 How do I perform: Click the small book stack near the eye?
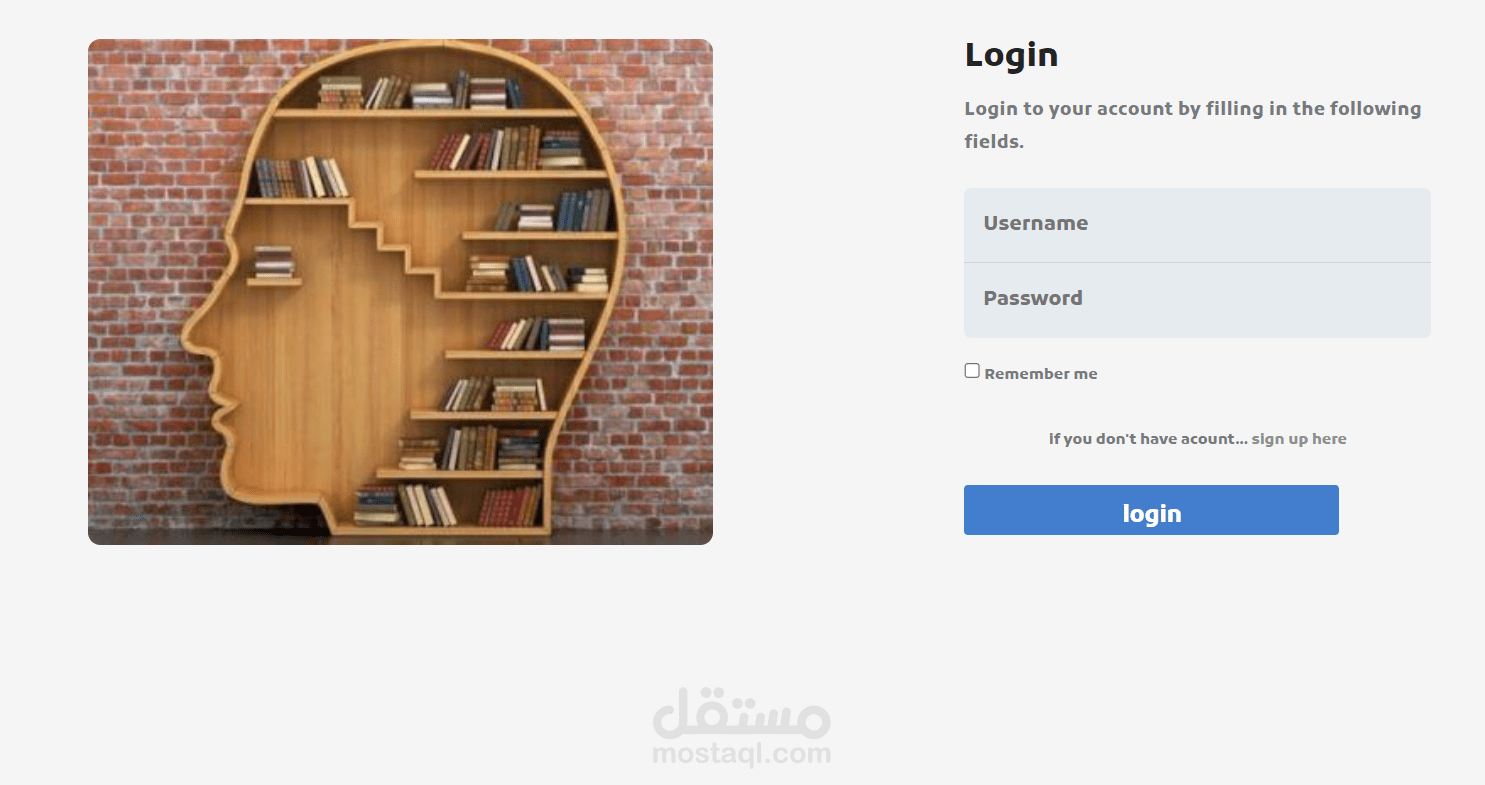coord(274,262)
